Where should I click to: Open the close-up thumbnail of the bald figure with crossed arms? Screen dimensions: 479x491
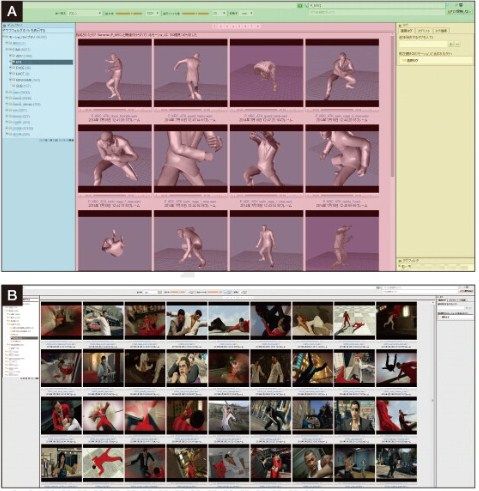pyautogui.click(x=115, y=159)
